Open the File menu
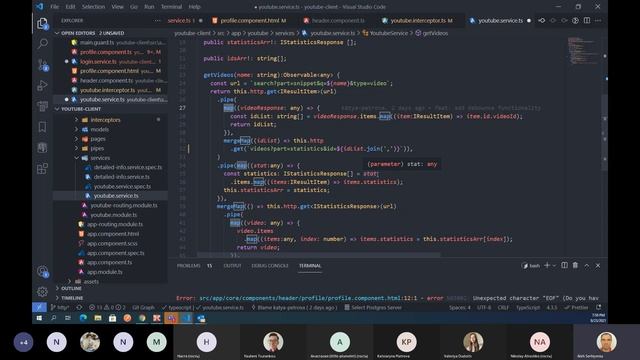Viewport: 640px width, 360px height. (54, 7)
